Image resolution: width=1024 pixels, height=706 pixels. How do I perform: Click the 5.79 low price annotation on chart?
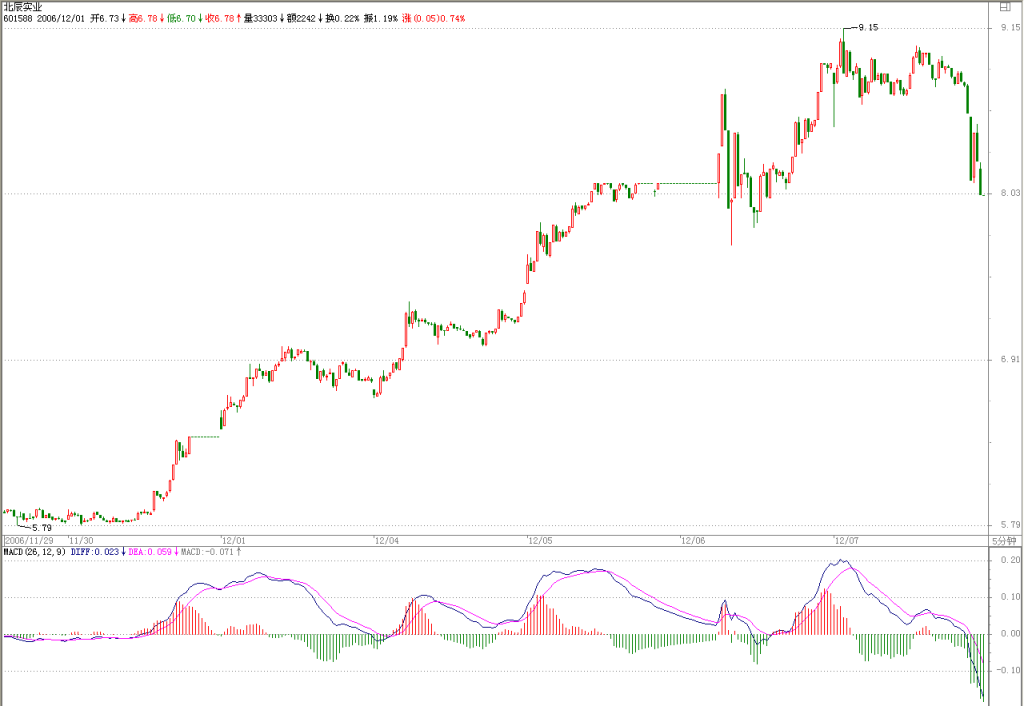tap(41, 528)
